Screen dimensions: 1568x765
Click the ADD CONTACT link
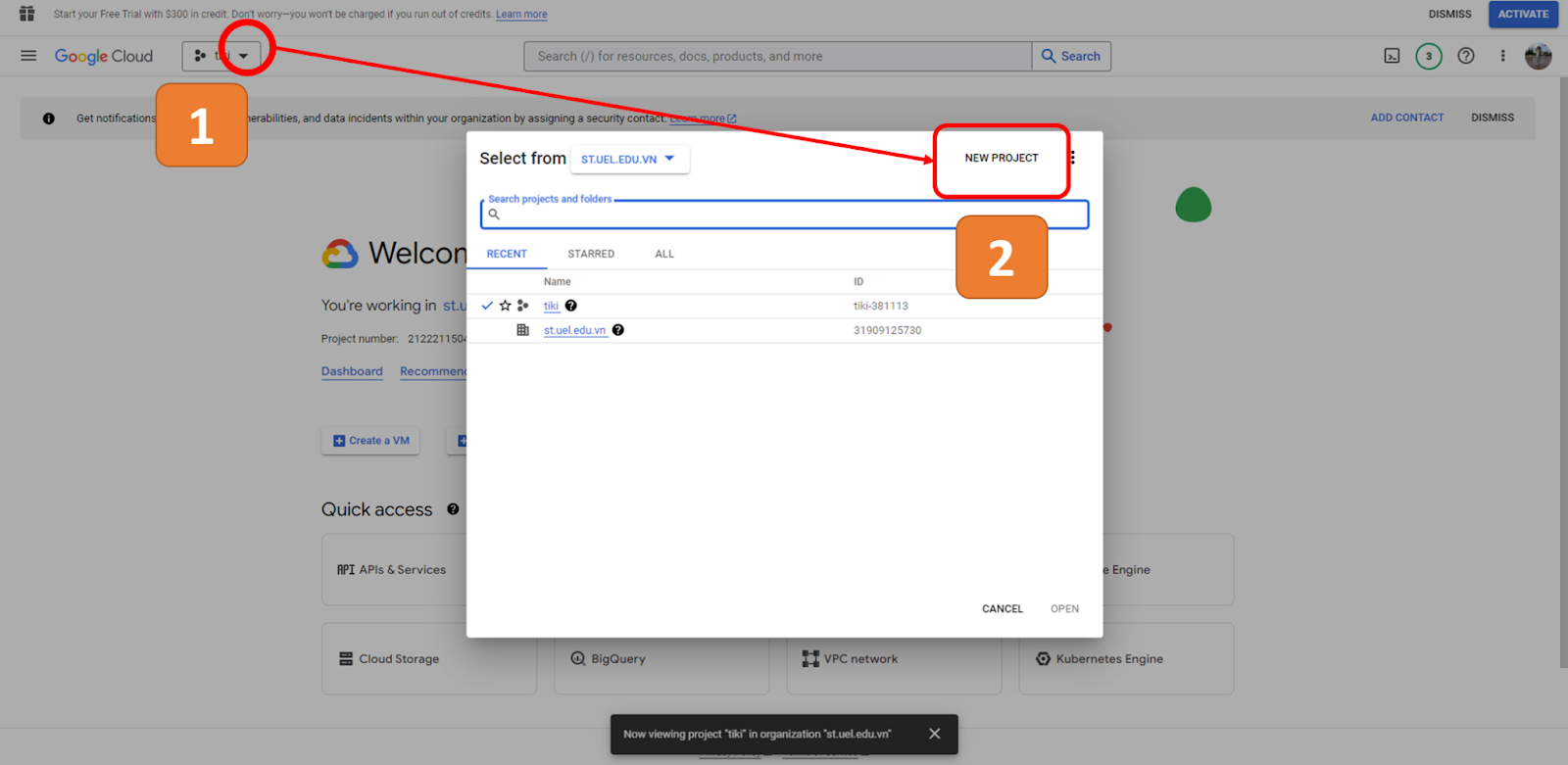pyautogui.click(x=1406, y=118)
